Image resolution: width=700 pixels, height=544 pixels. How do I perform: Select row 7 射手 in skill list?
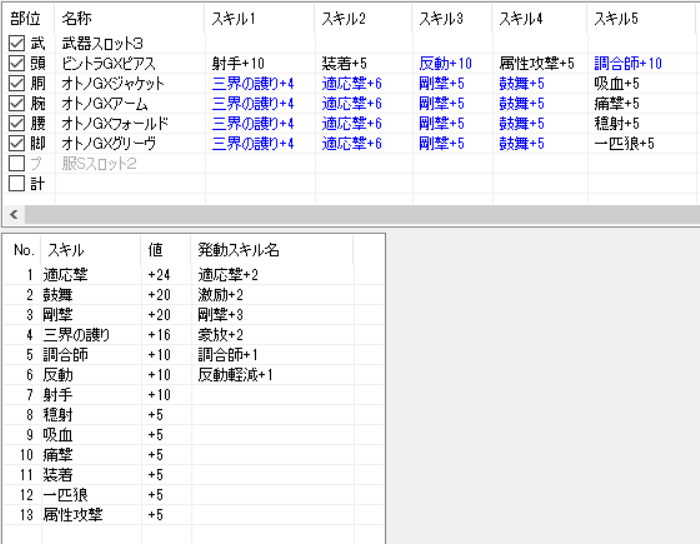point(194,395)
